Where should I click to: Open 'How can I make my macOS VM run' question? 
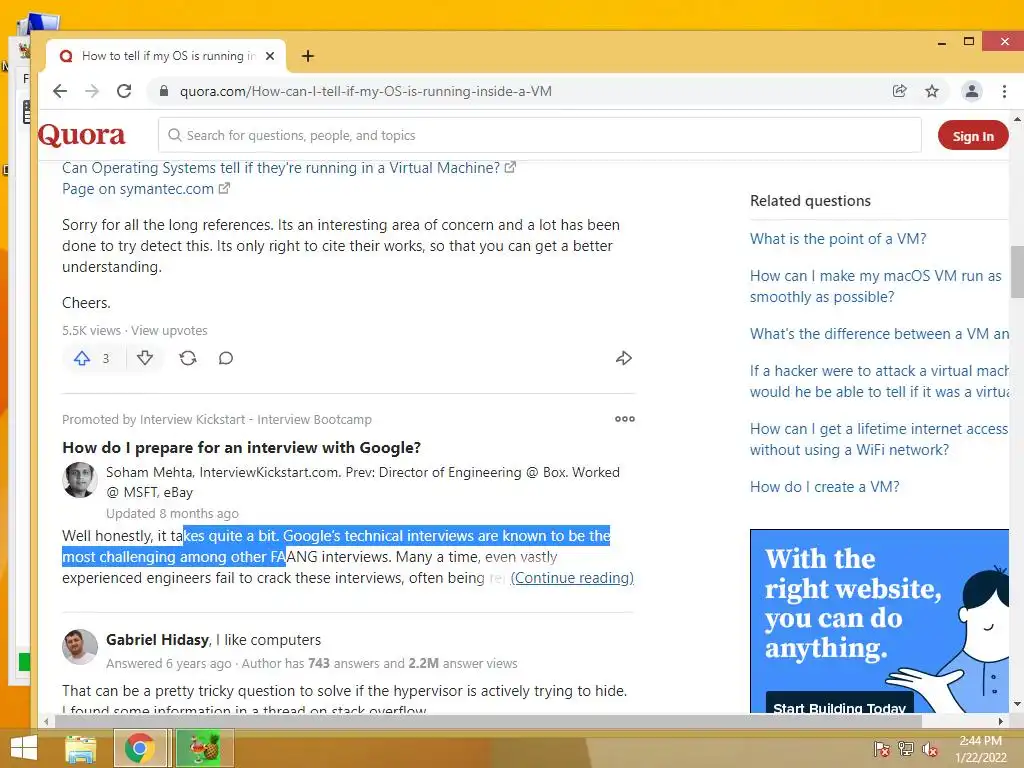(875, 286)
